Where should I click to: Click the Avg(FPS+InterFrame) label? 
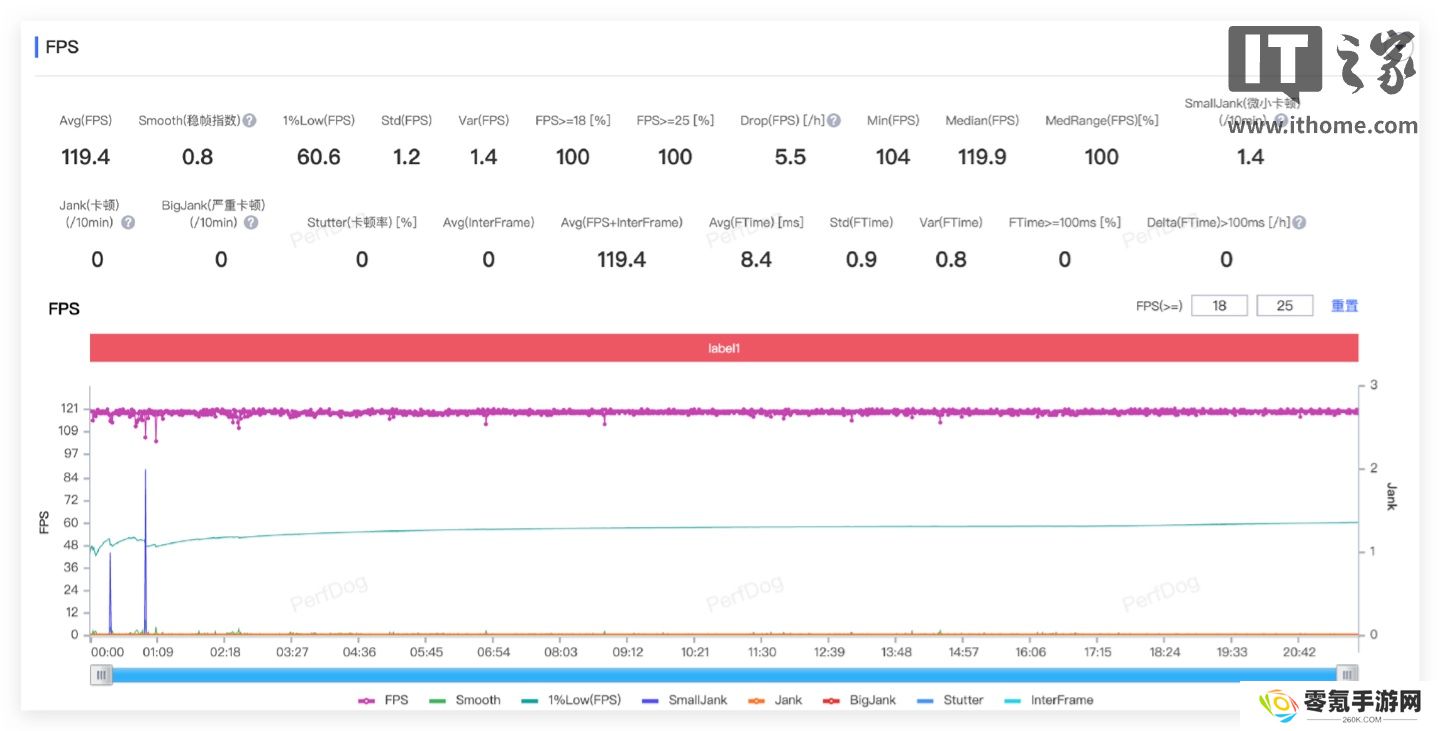[x=622, y=222]
